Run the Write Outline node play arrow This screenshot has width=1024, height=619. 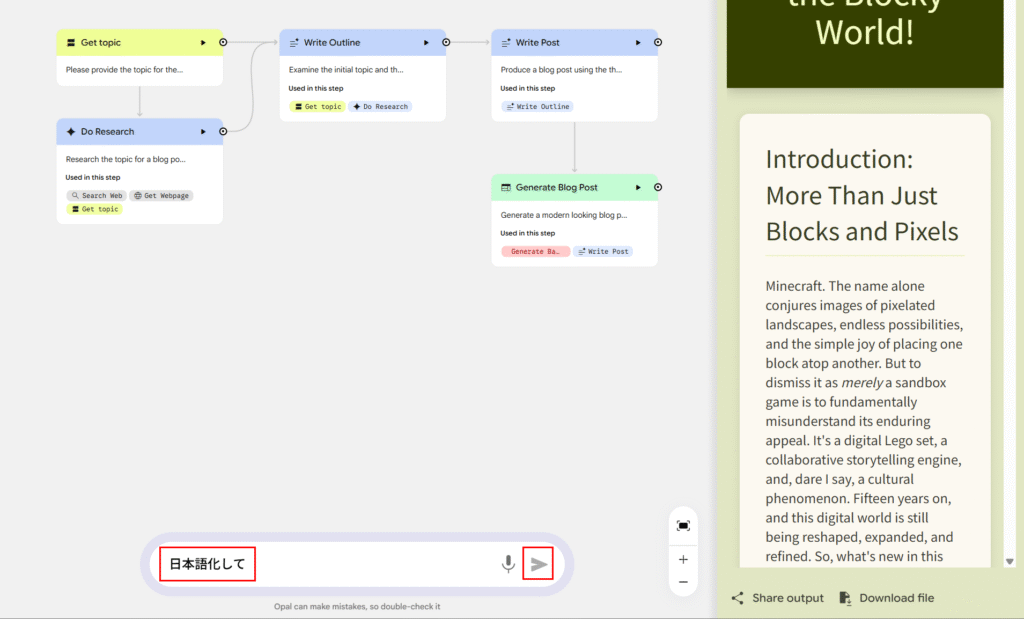coord(426,43)
